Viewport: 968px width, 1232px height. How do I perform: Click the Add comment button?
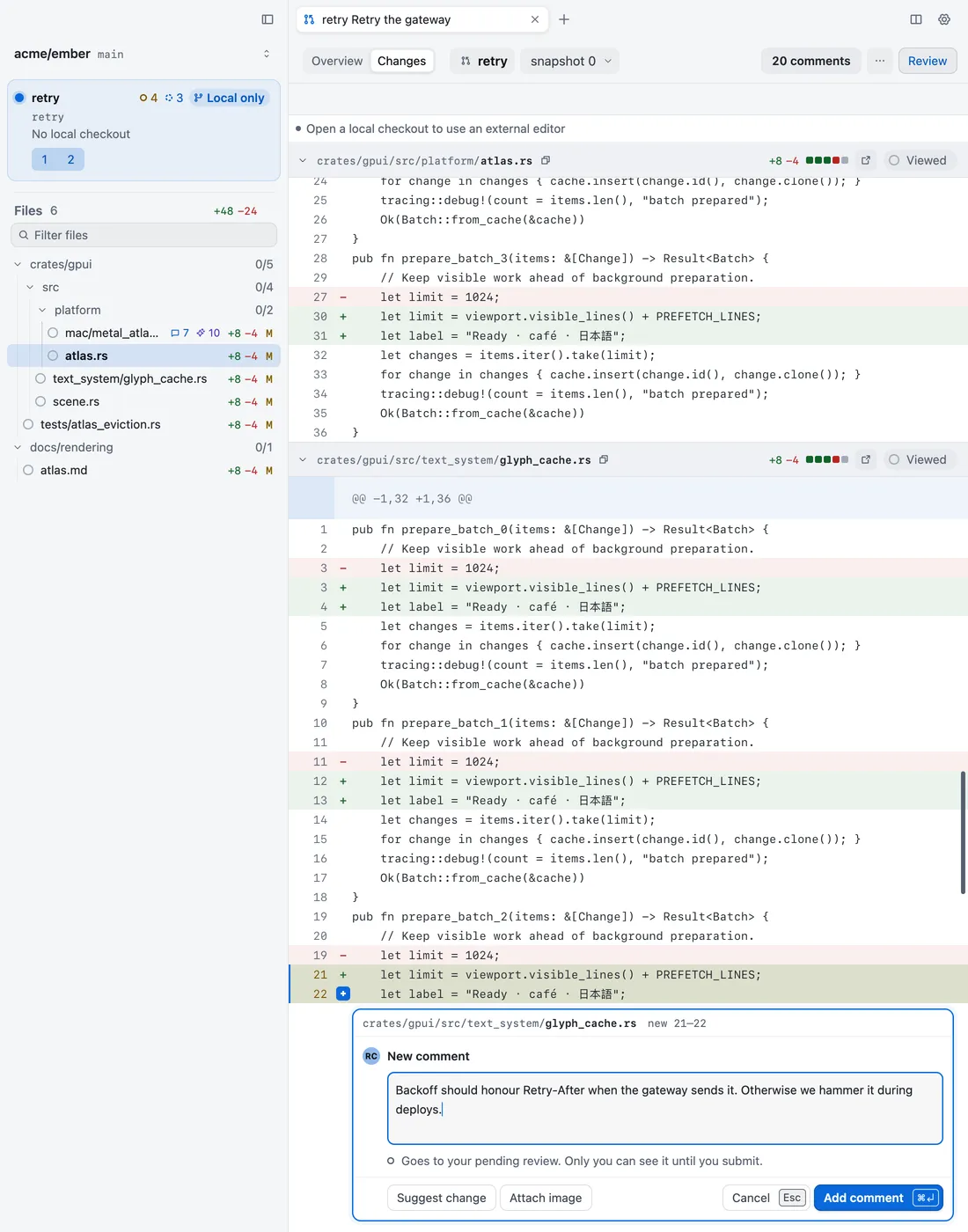[x=878, y=1198]
